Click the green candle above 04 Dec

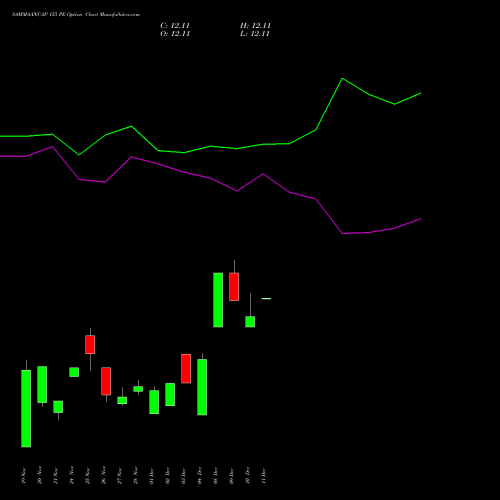(x=202, y=387)
